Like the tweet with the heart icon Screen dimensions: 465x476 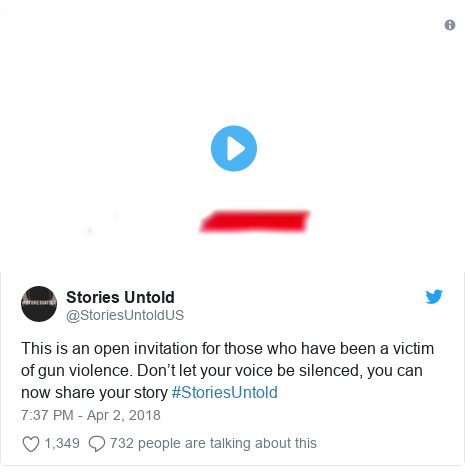point(31,444)
